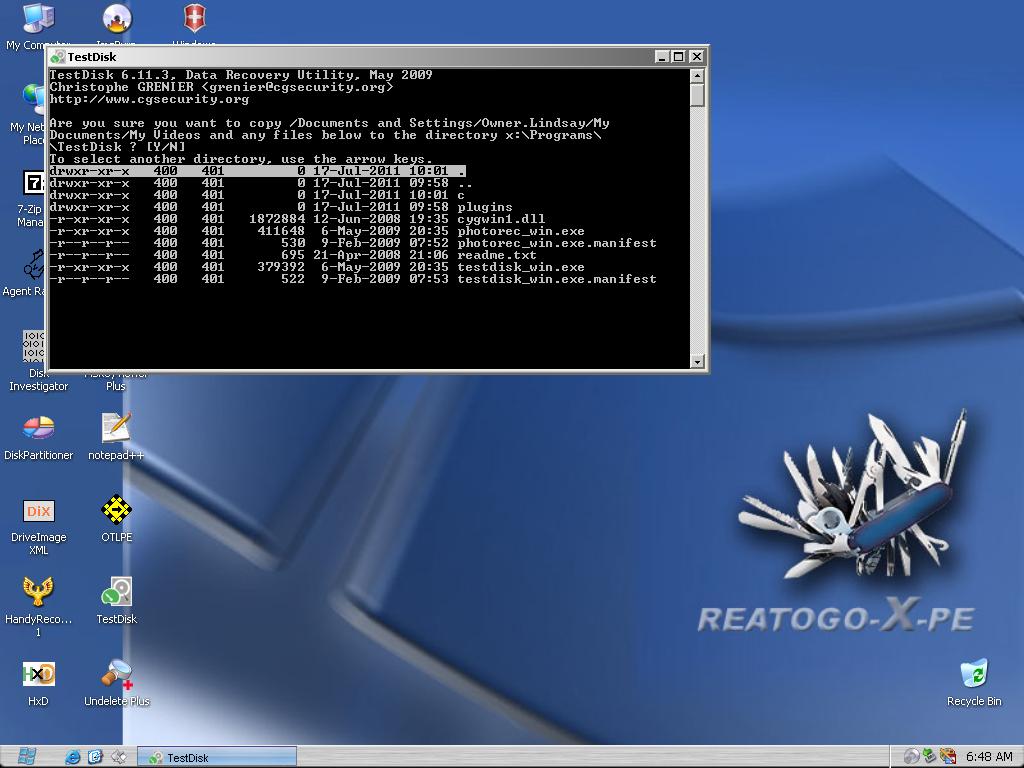Launch Internet Explorer from quick launch

click(x=72, y=757)
